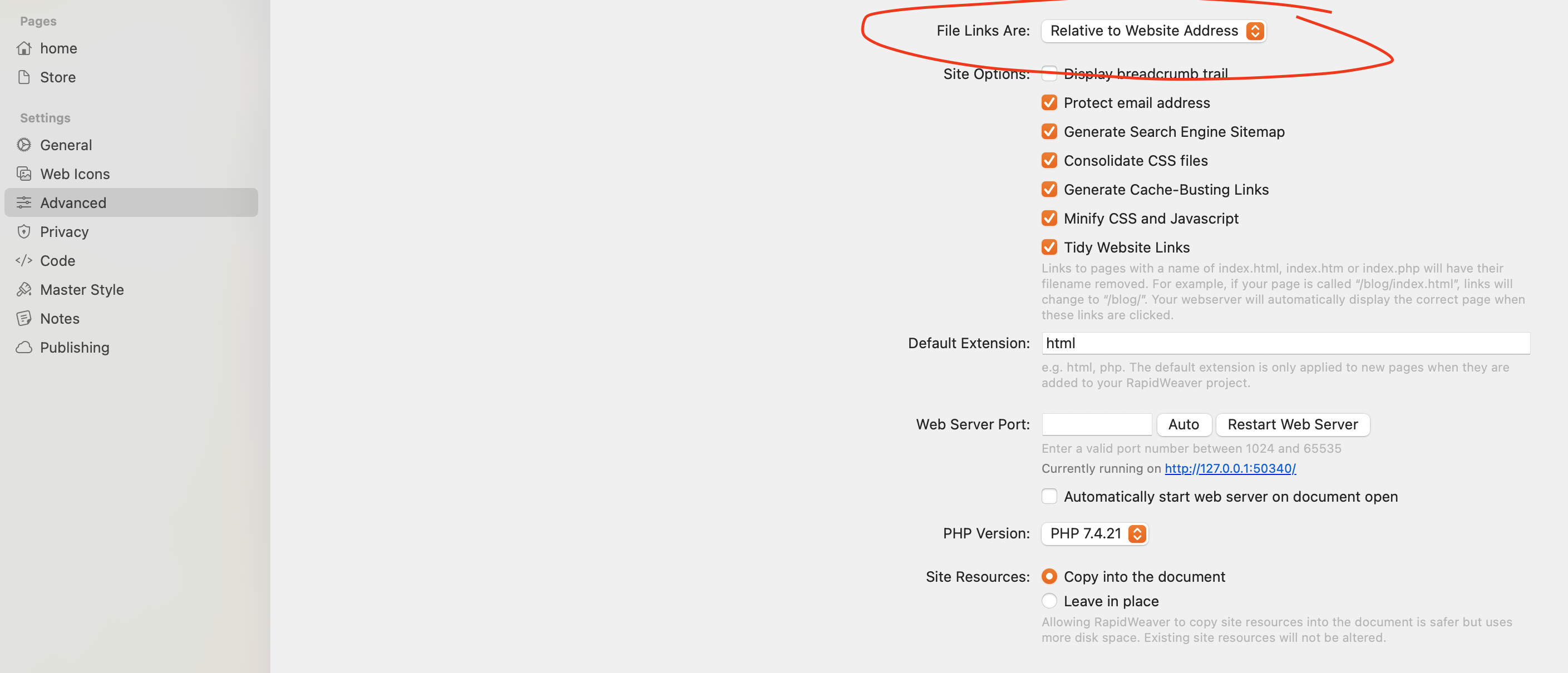Enable Display breadcrumb trail checkbox

coord(1049,73)
